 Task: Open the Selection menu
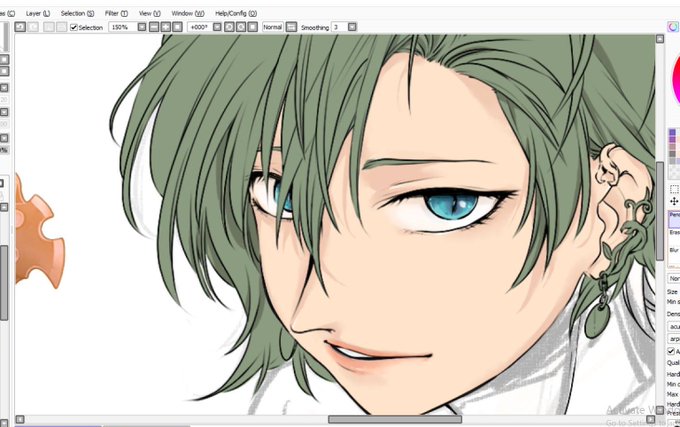click(77, 13)
